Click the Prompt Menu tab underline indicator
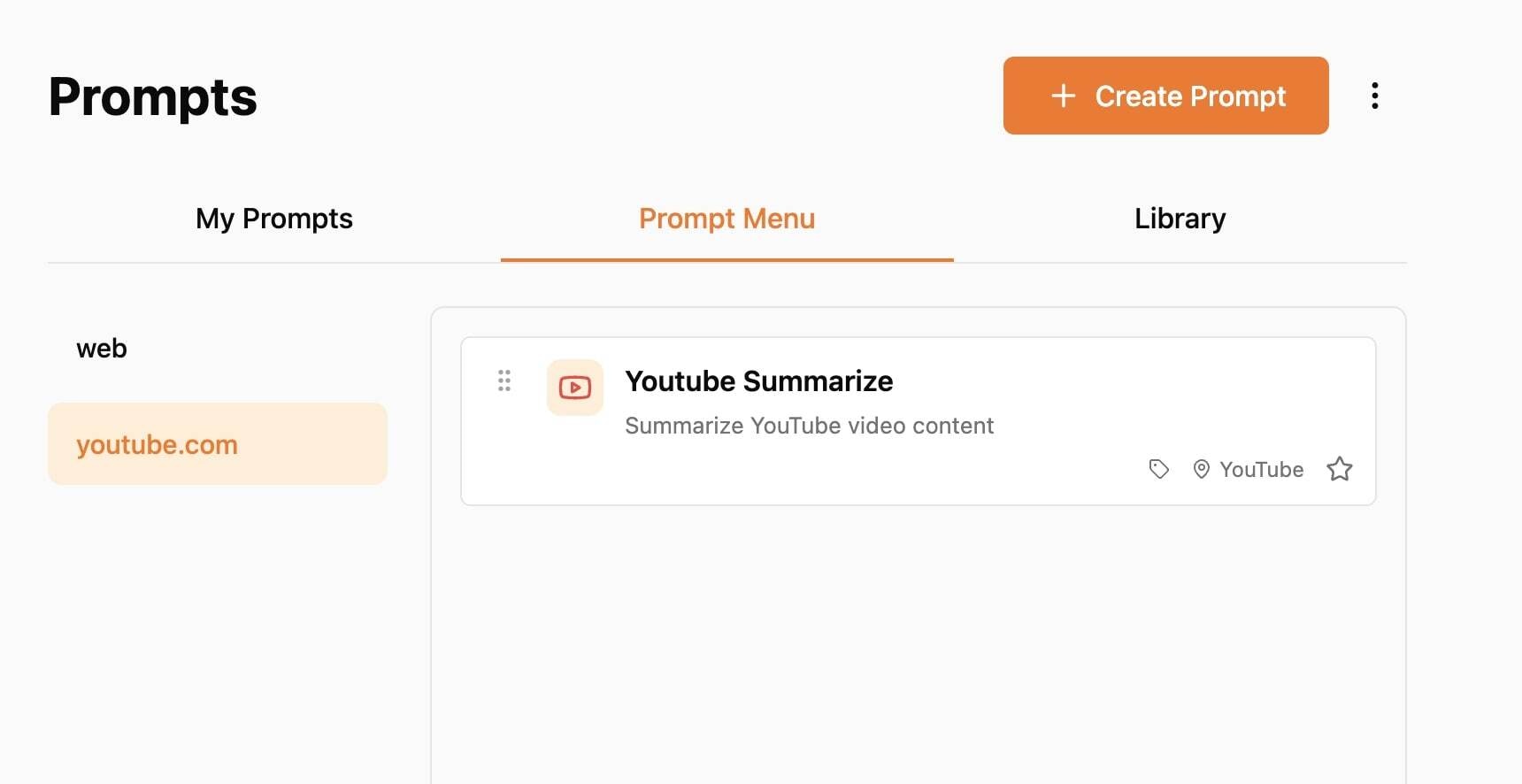This screenshot has width=1522, height=784. pyautogui.click(x=727, y=260)
